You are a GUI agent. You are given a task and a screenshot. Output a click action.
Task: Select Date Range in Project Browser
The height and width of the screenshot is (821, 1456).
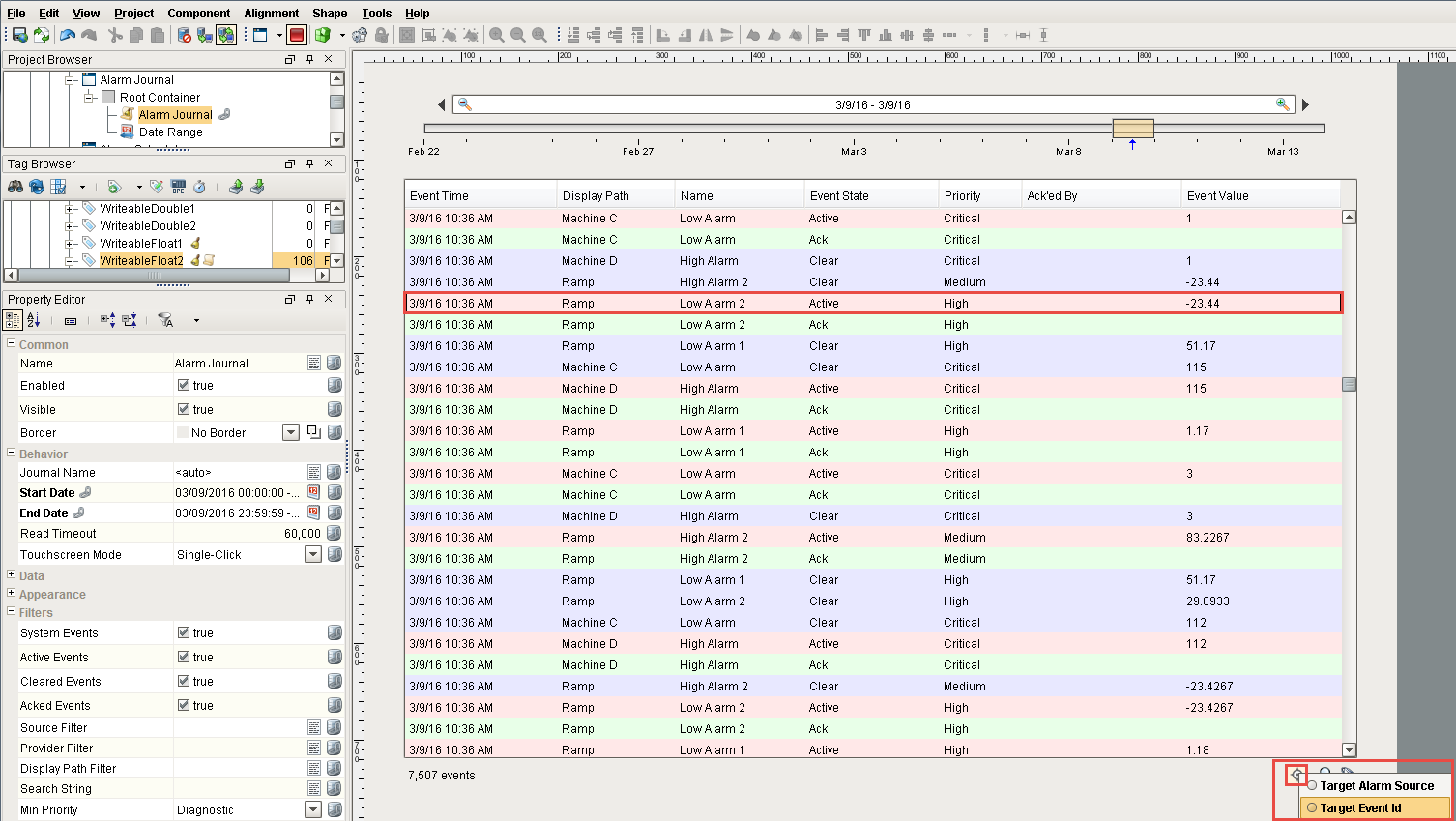click(x=170, y=132)
